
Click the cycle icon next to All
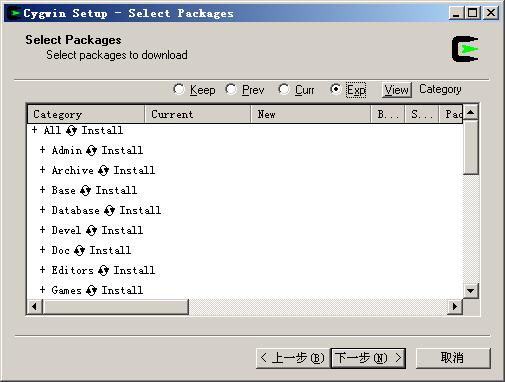click(71, 130)
